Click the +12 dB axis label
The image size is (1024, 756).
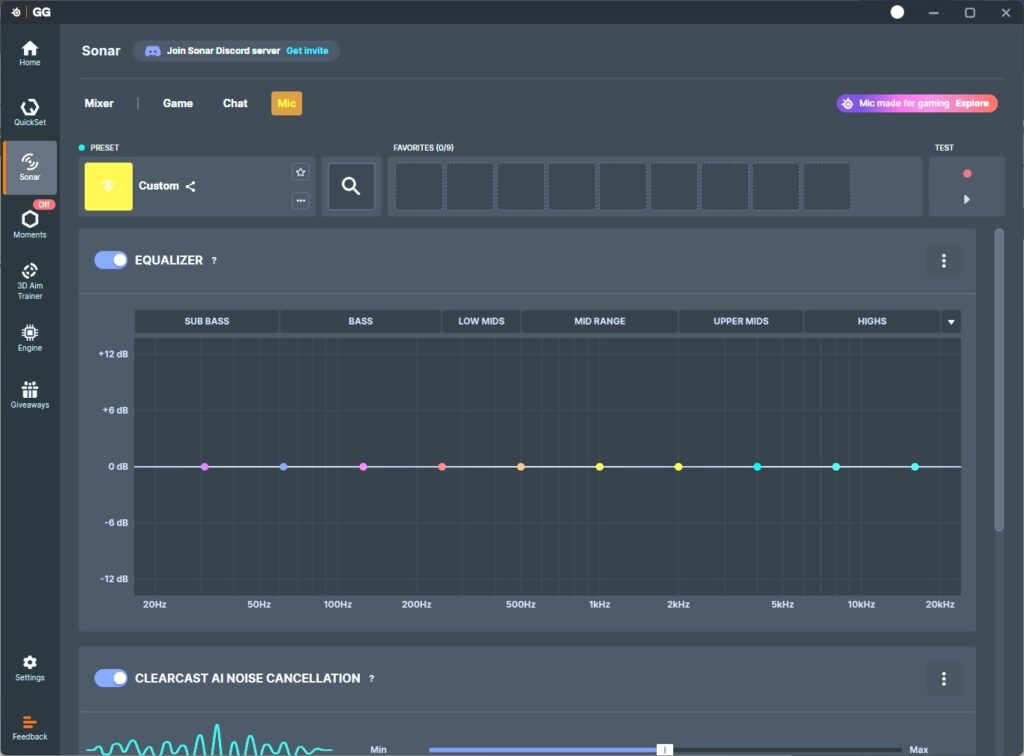(x=113, y=354)
